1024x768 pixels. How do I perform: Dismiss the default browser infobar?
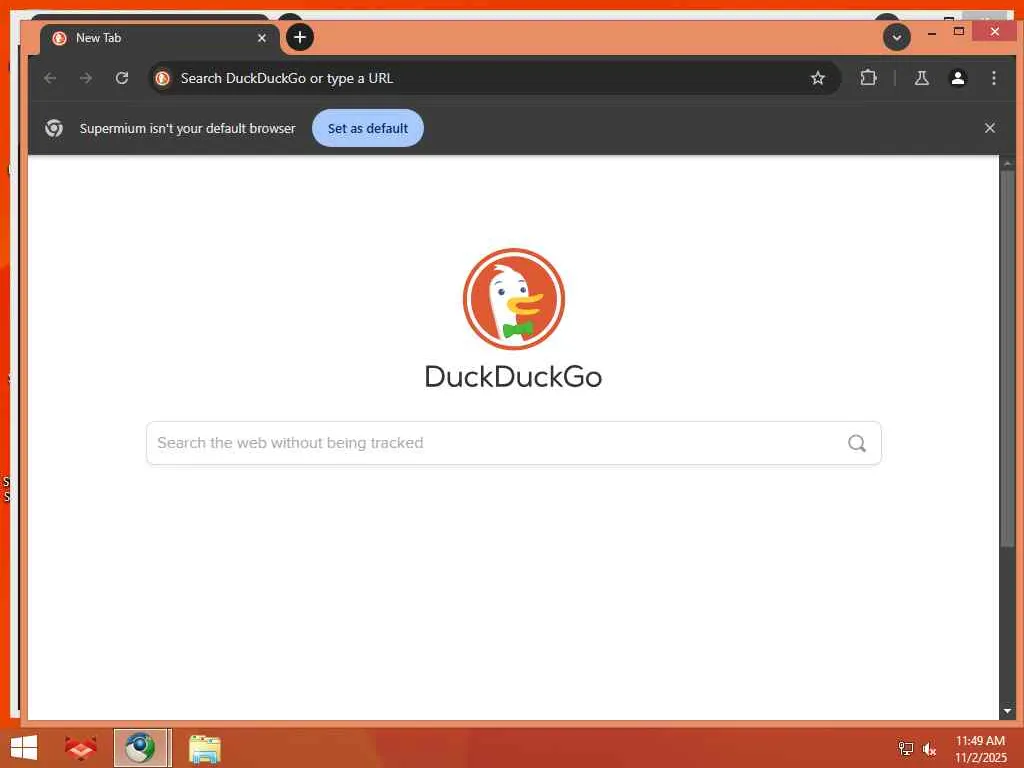coord(989,128)
